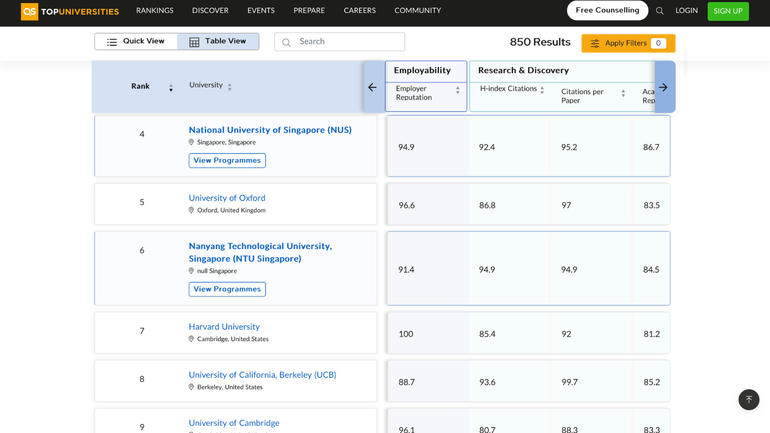770x433 pixels.
Task: Click the green Sign Up button
Action: (x=728, y=11)
